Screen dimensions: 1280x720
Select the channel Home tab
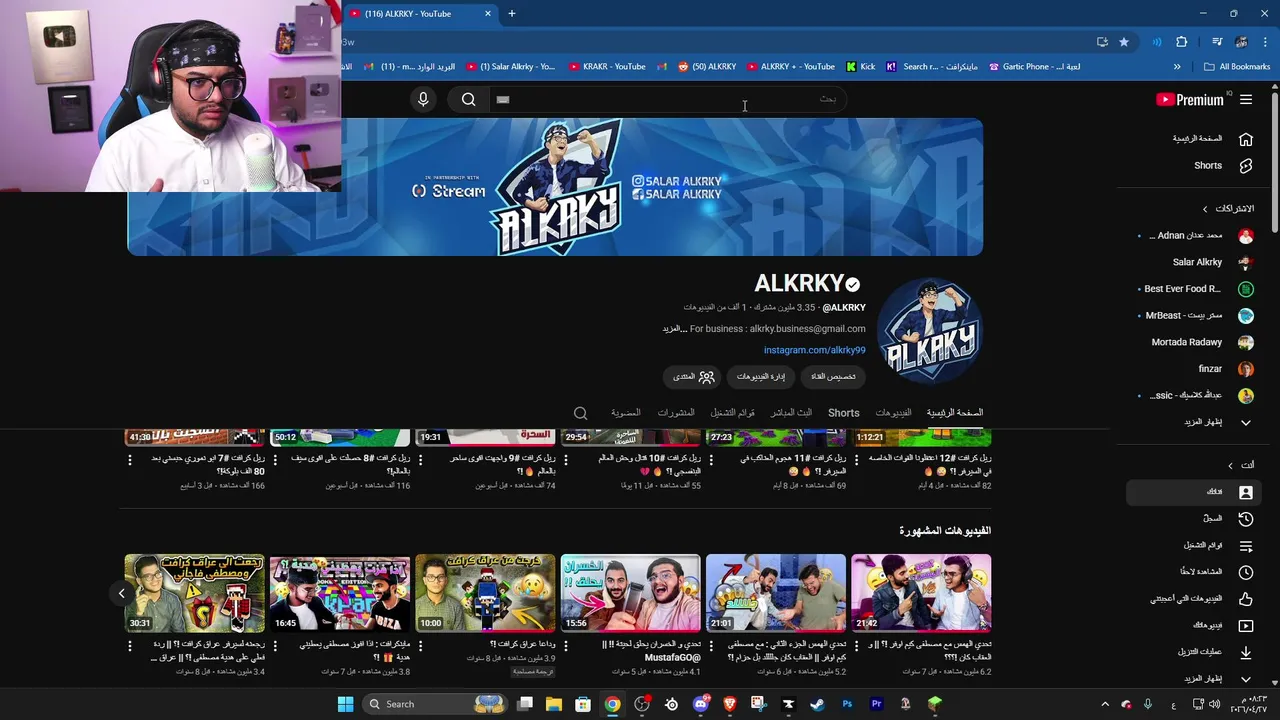(954, 413)
